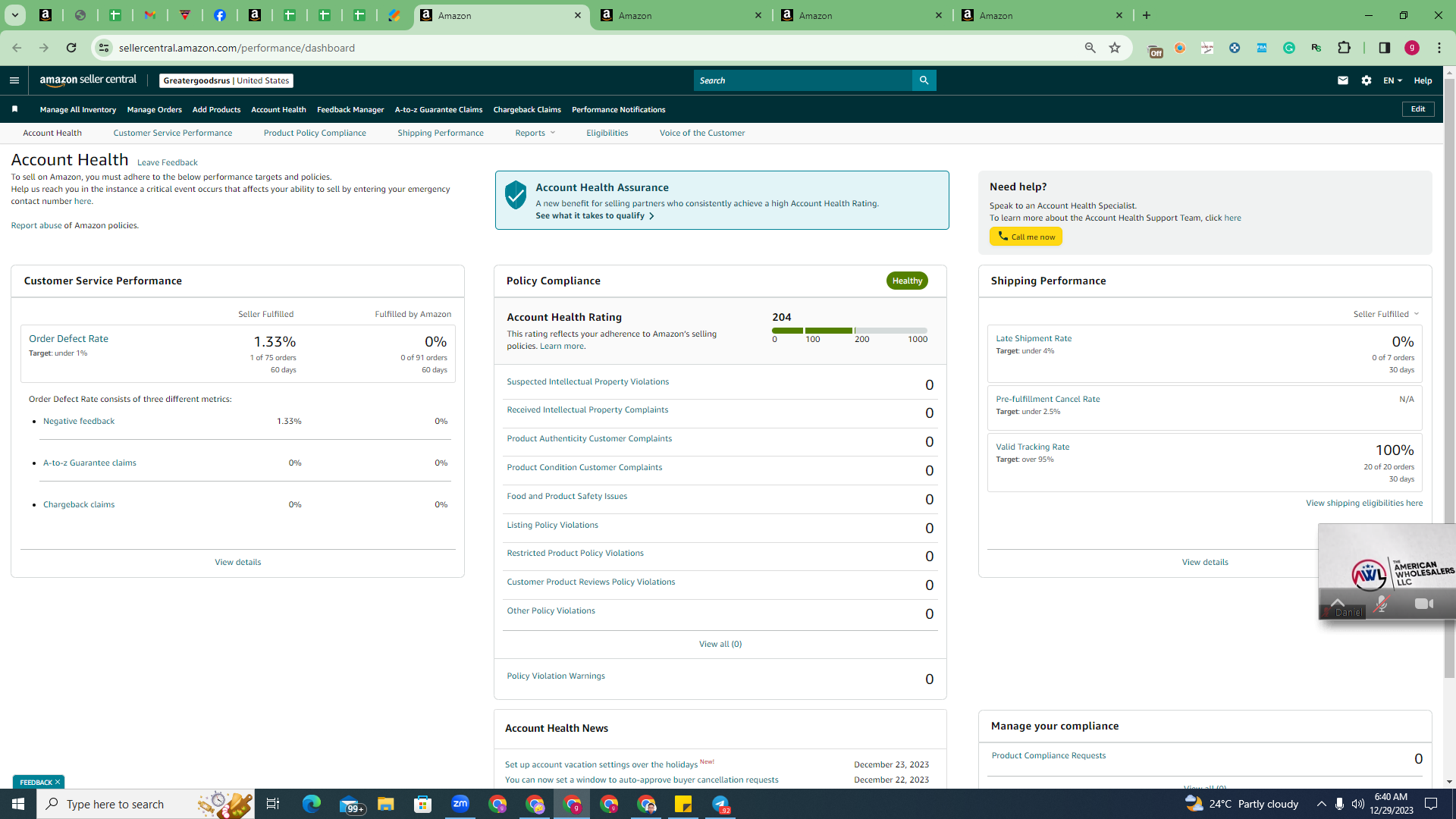Reload the page with the refresh icon
1456x819 pixels.
tap(71, 48)
